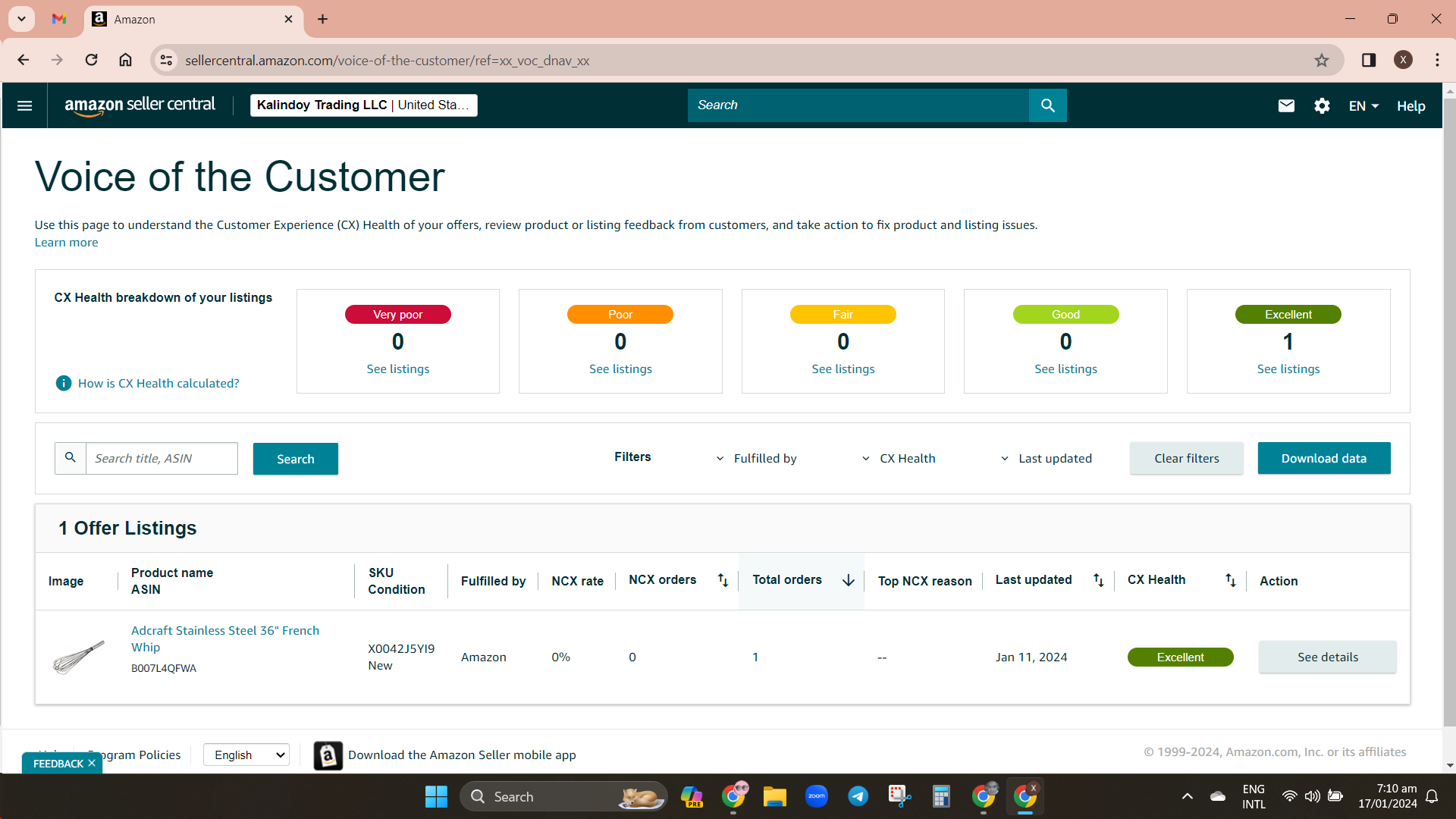
Task: Close the Feedback tab with X
Action: tap(92, 763)
